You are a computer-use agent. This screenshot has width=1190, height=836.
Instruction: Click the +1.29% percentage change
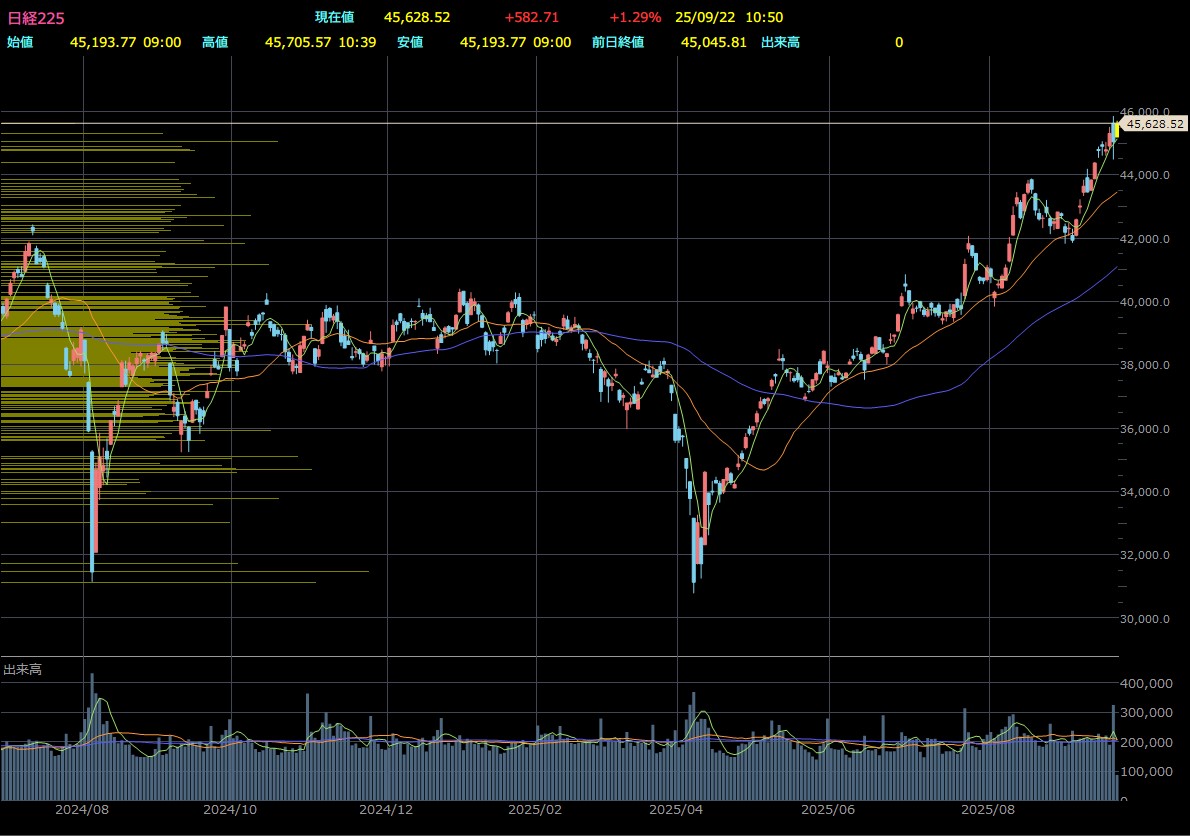tap(635, 17)
